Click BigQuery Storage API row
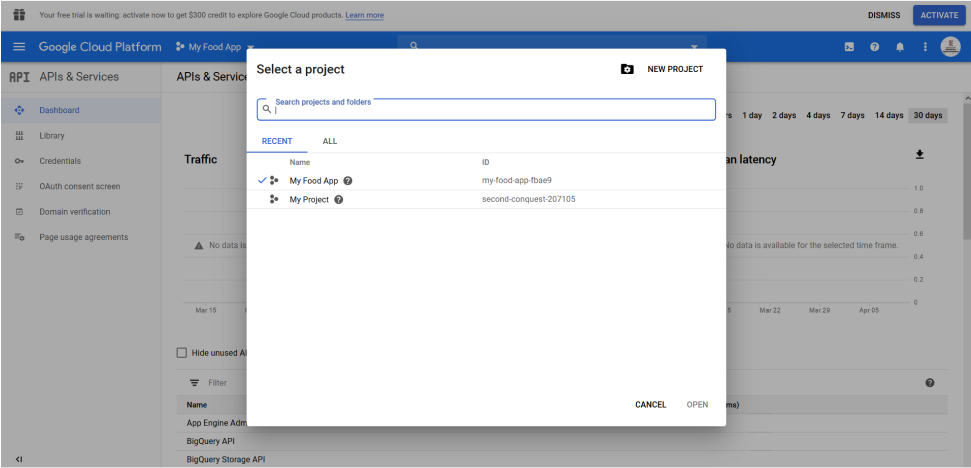Image resolution: width=971 pixels, height=468 pixels. point(225,459)
